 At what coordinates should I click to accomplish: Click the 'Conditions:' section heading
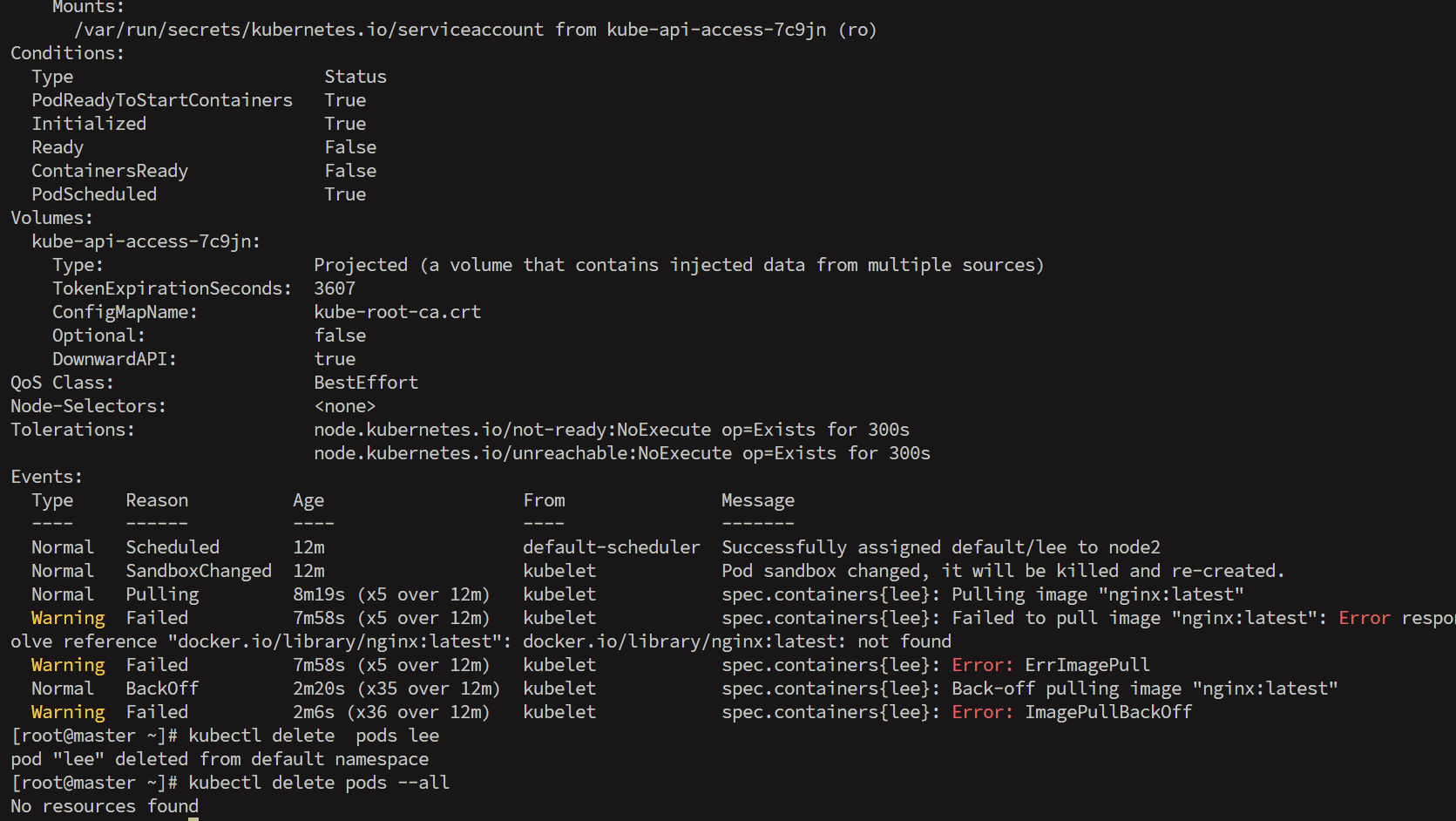pyautogui.click(x=67, y=53)
